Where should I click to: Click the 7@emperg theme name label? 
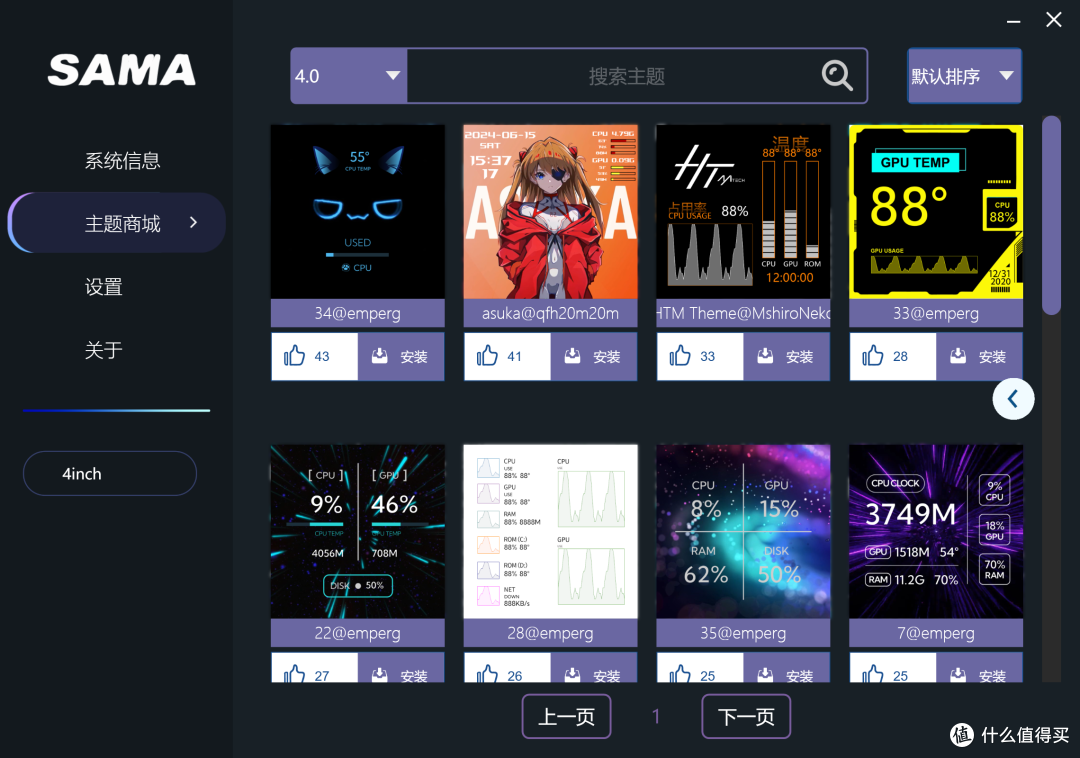(936, 633)
